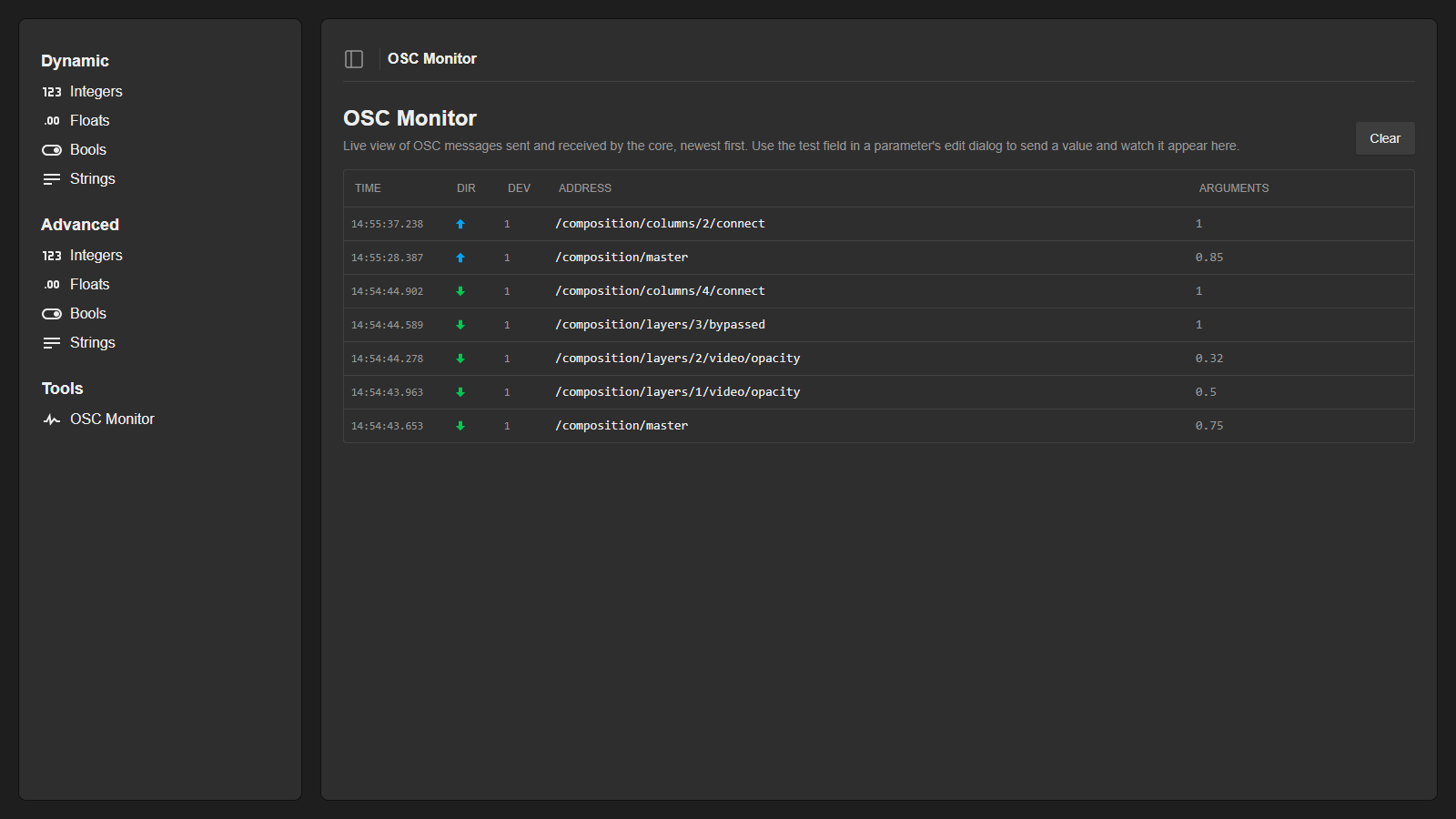Select the master address with argument 0.85
The height and width of the screenshot is (819, 1456).
point(622,258)
